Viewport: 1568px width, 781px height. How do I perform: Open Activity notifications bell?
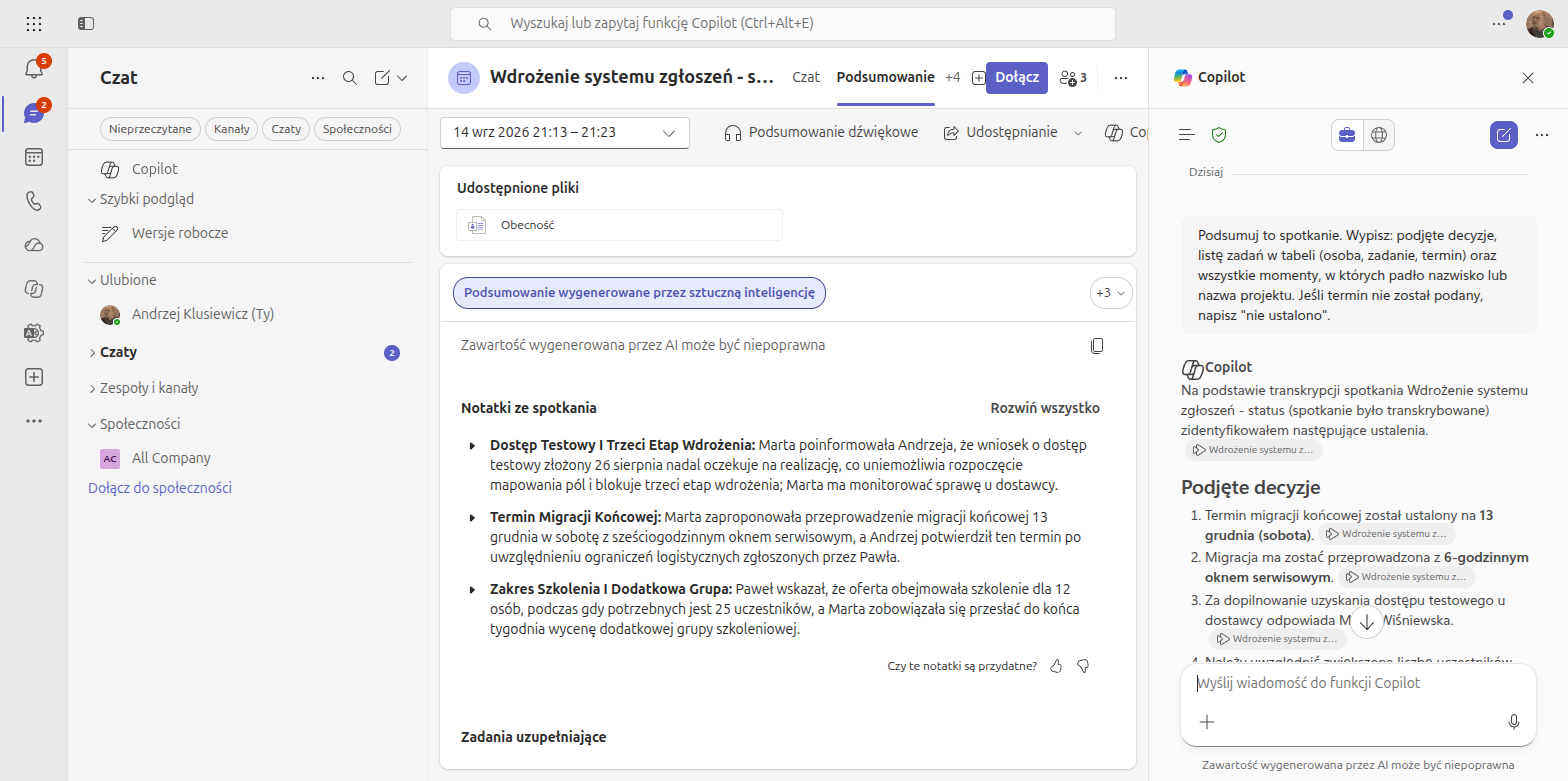[x=34, y=69]
